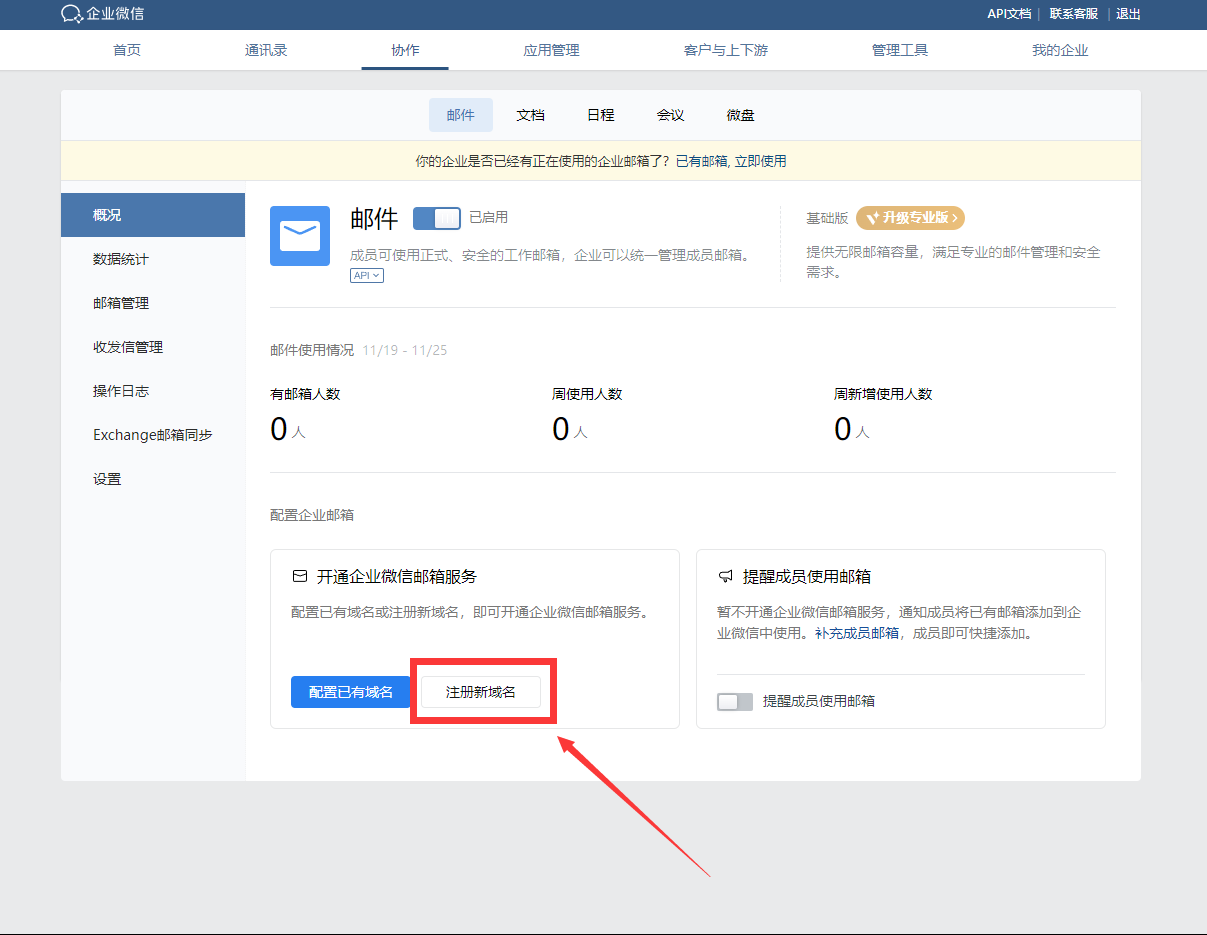Switch to the 文档 sub-tab

click(x=530, y=115)
